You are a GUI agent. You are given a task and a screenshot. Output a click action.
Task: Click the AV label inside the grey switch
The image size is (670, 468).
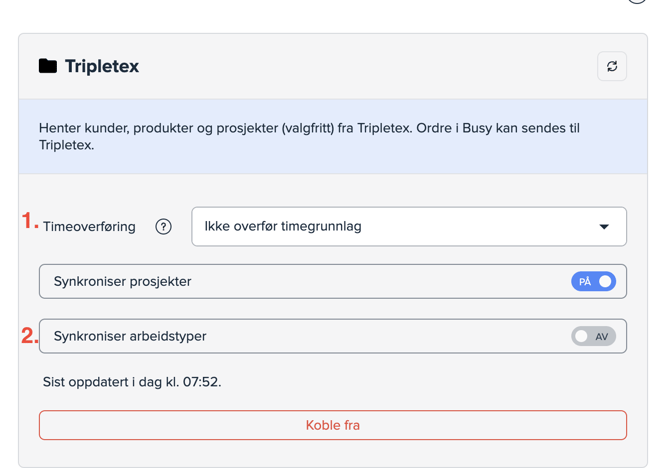(x=602, y=337)
